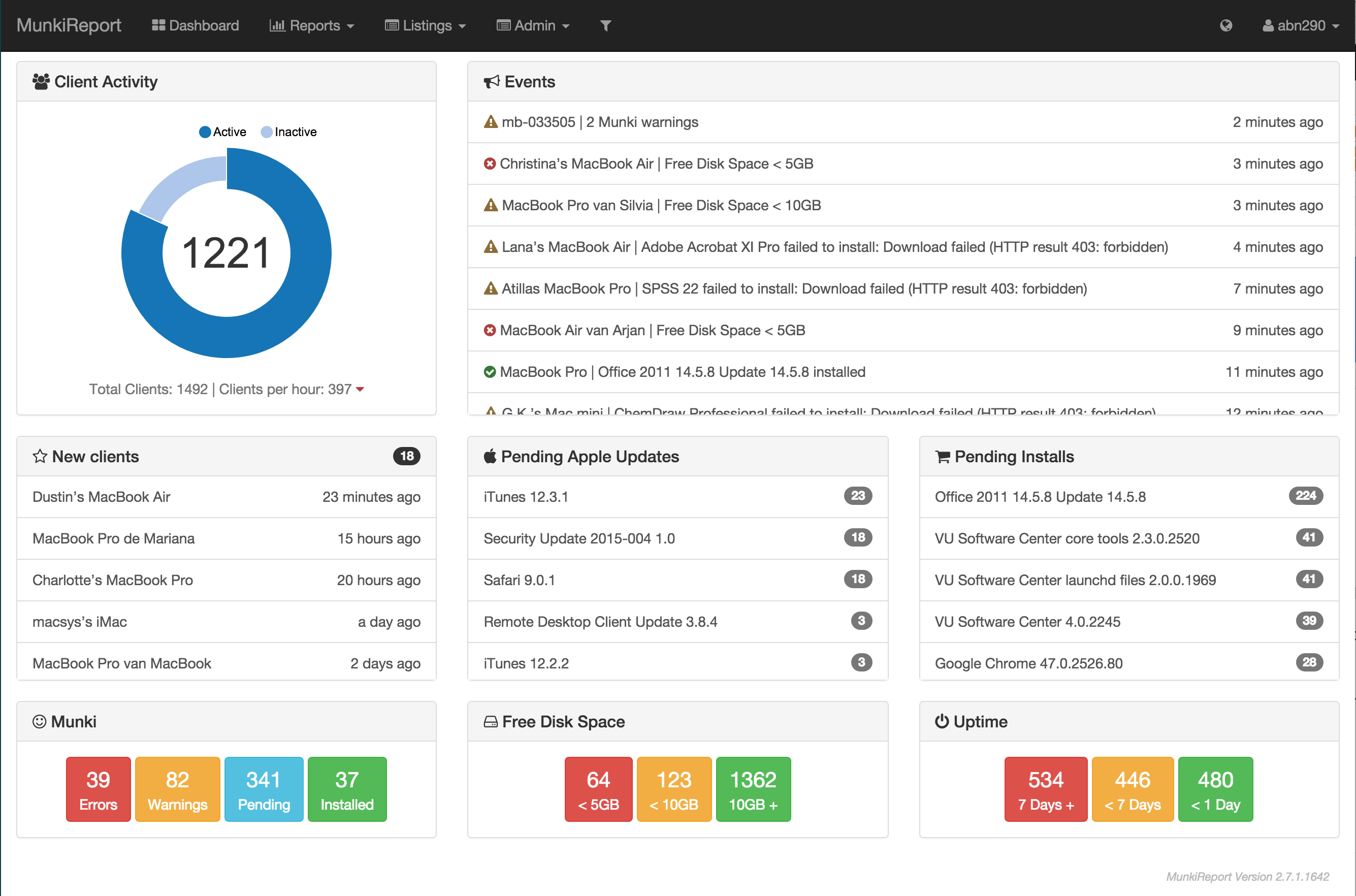Click the error icon next to Christina's MacBook Air event
The height and width of the screenshot is (896, 1356).
tap(490, 164)
